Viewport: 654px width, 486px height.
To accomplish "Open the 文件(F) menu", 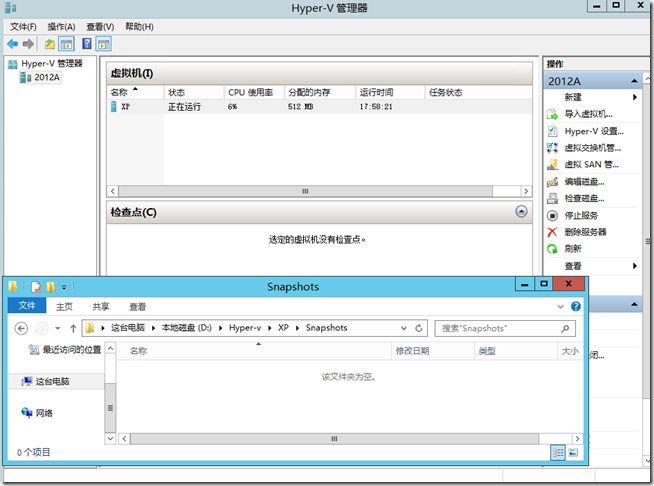I will coord(23,27).
